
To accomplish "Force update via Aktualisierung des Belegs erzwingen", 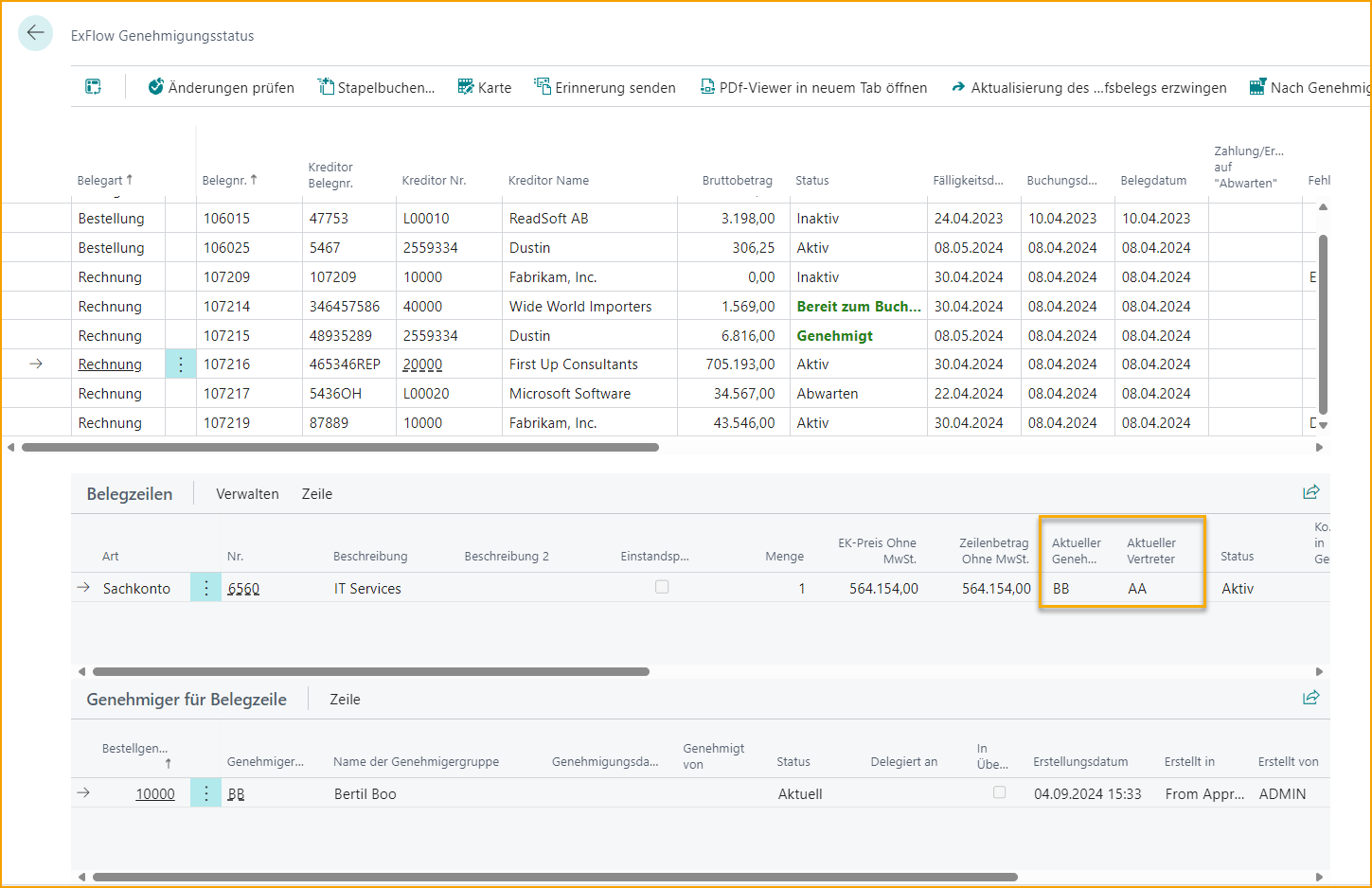I will pos(1089,87).
